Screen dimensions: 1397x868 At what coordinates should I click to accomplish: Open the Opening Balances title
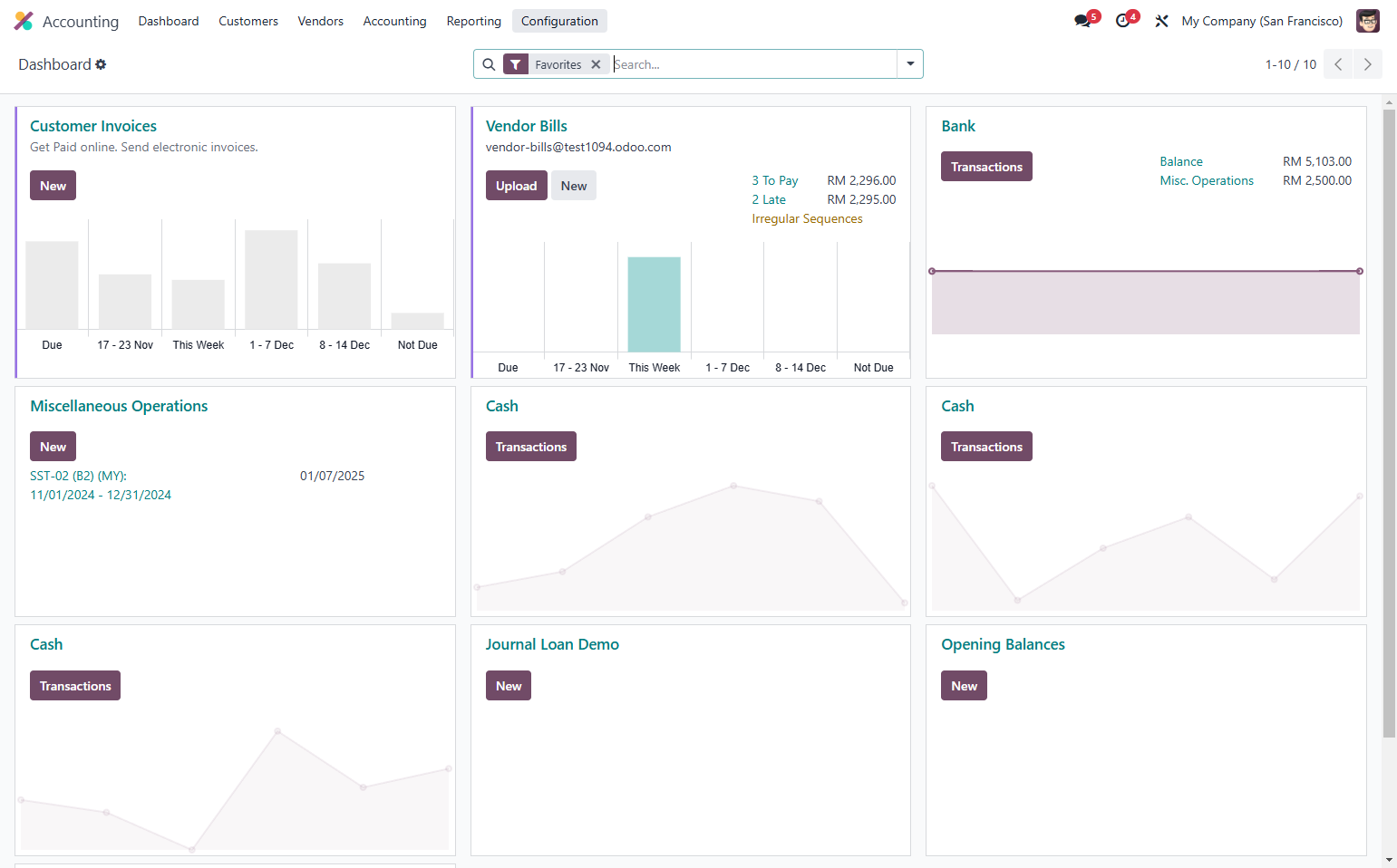click(1003, 644)
